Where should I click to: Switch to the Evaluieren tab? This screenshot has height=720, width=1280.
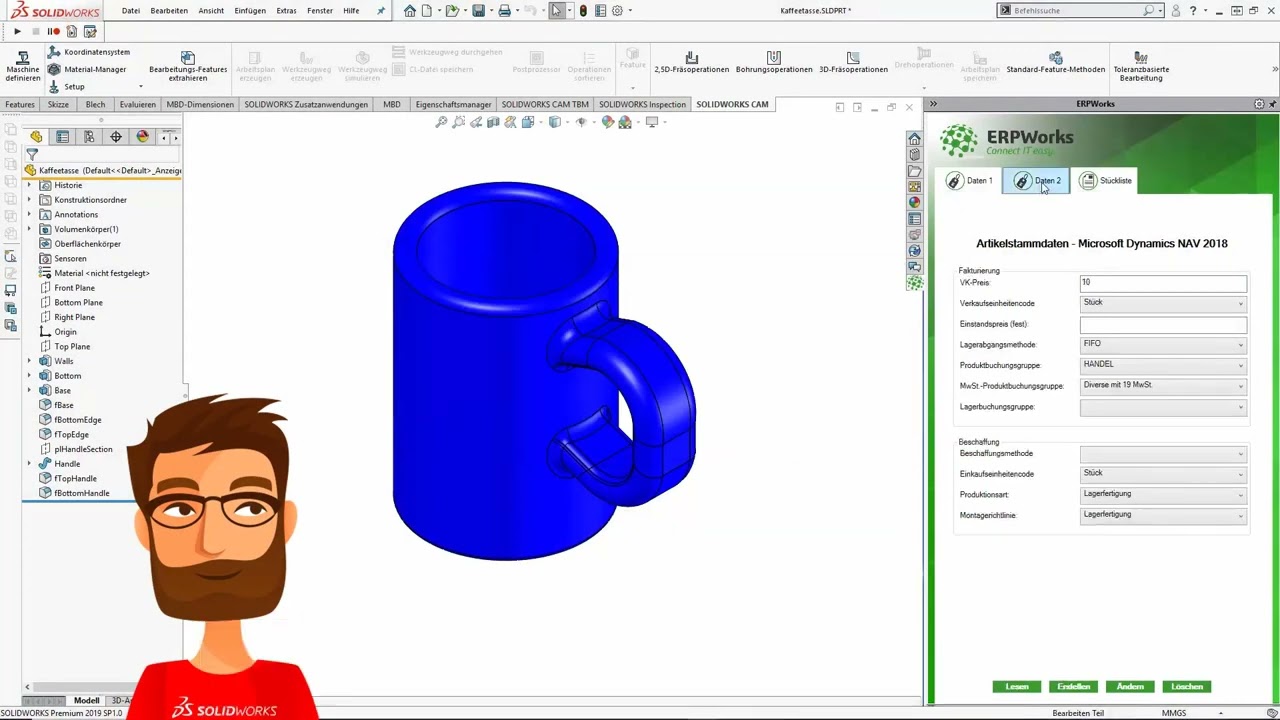(137, 104)
